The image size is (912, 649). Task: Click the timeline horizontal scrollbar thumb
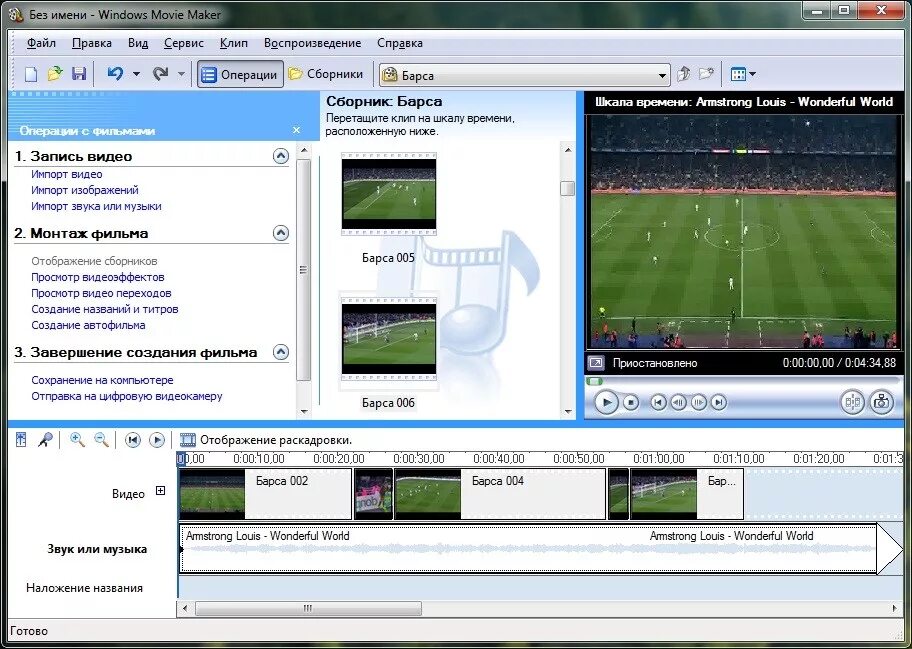[308, 609]
